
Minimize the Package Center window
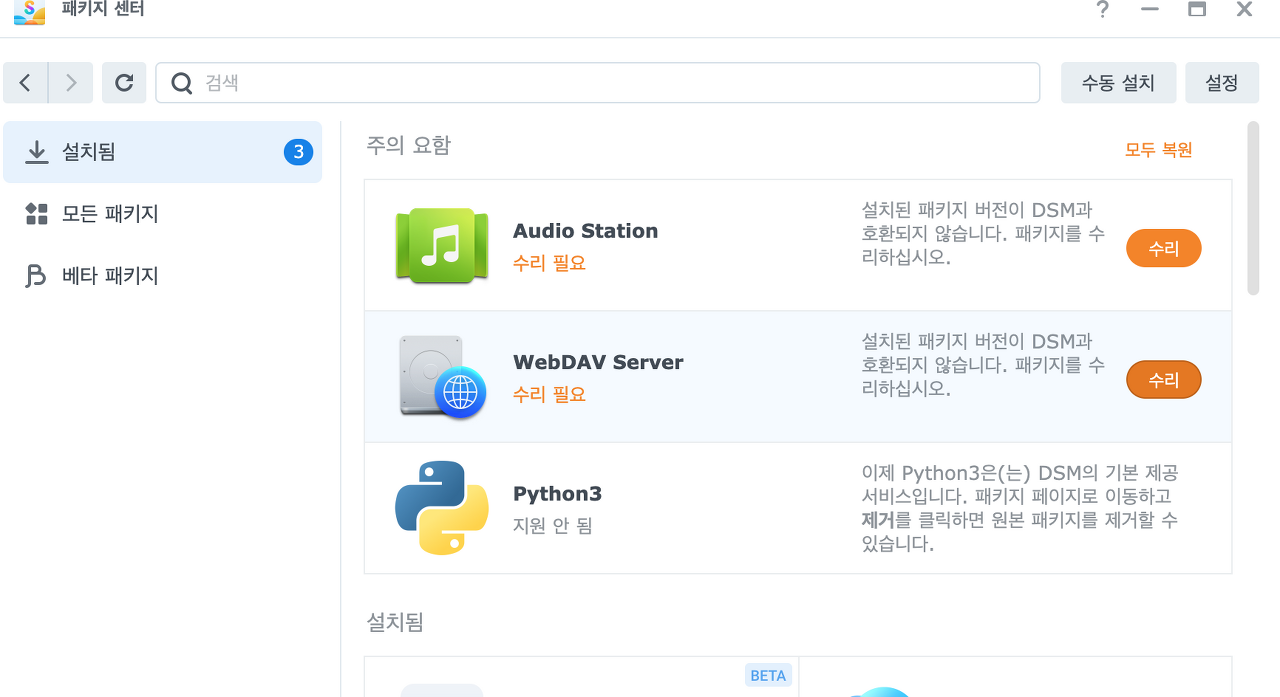coord(1150,10)
